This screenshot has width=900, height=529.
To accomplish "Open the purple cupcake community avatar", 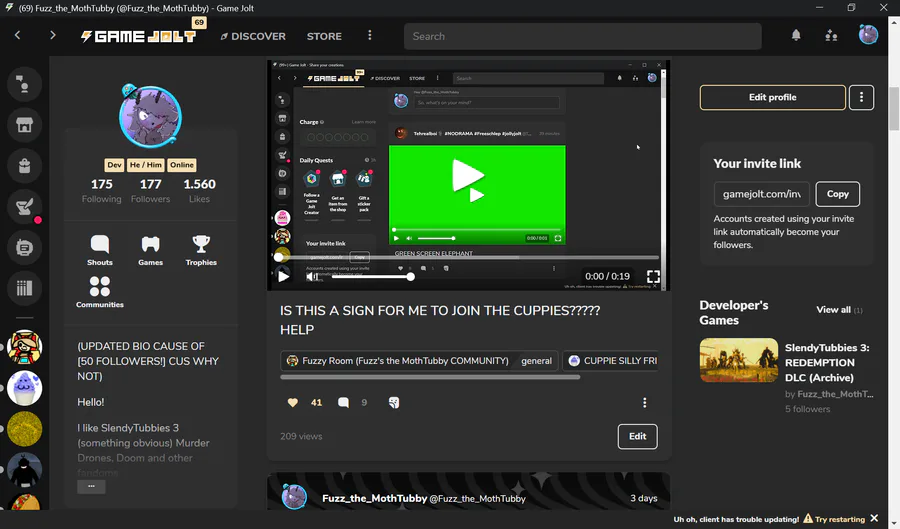I will click(25, 388).
